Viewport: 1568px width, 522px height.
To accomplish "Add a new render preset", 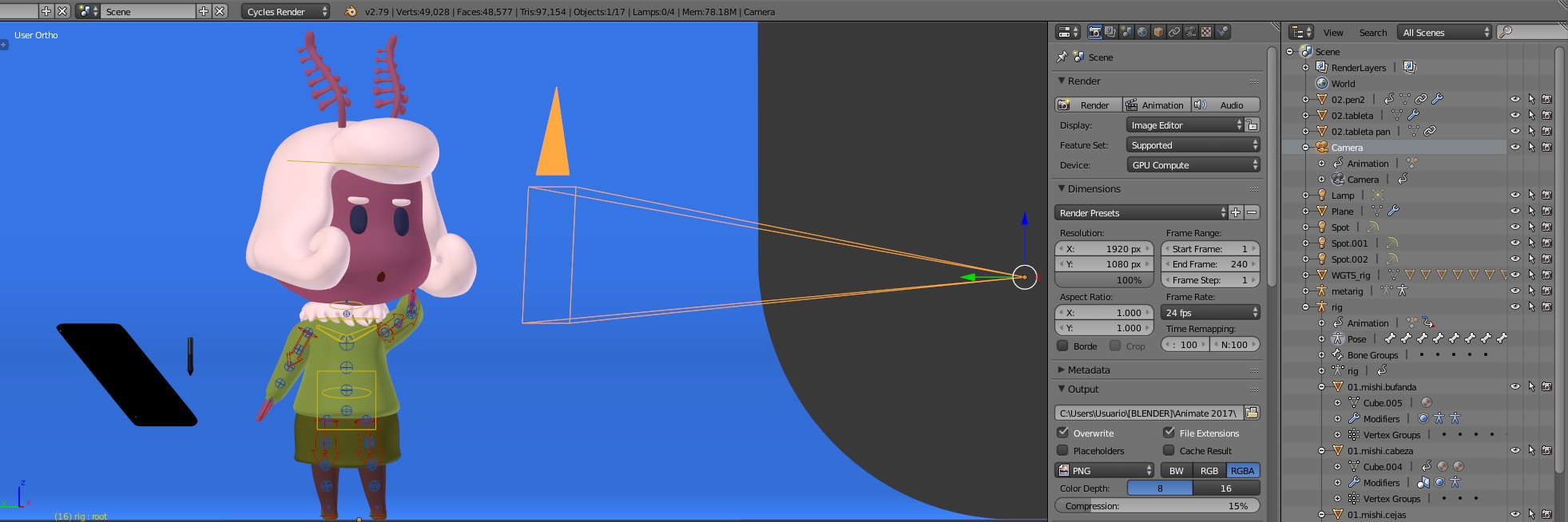I will pyautogui.click(x=1237, y=212).
